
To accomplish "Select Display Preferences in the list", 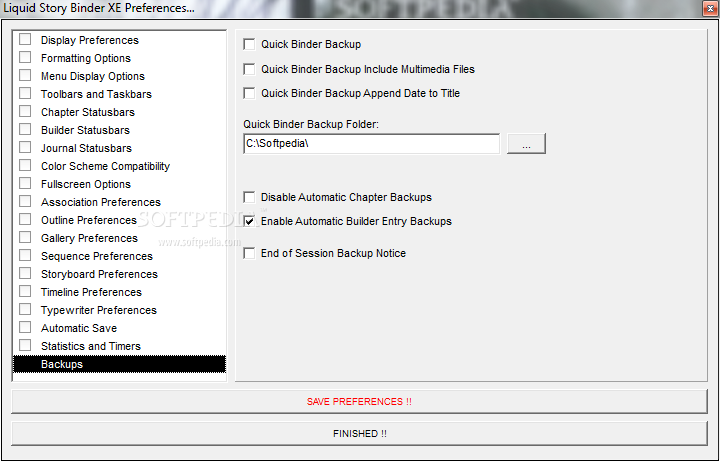I will coord(90,40).
